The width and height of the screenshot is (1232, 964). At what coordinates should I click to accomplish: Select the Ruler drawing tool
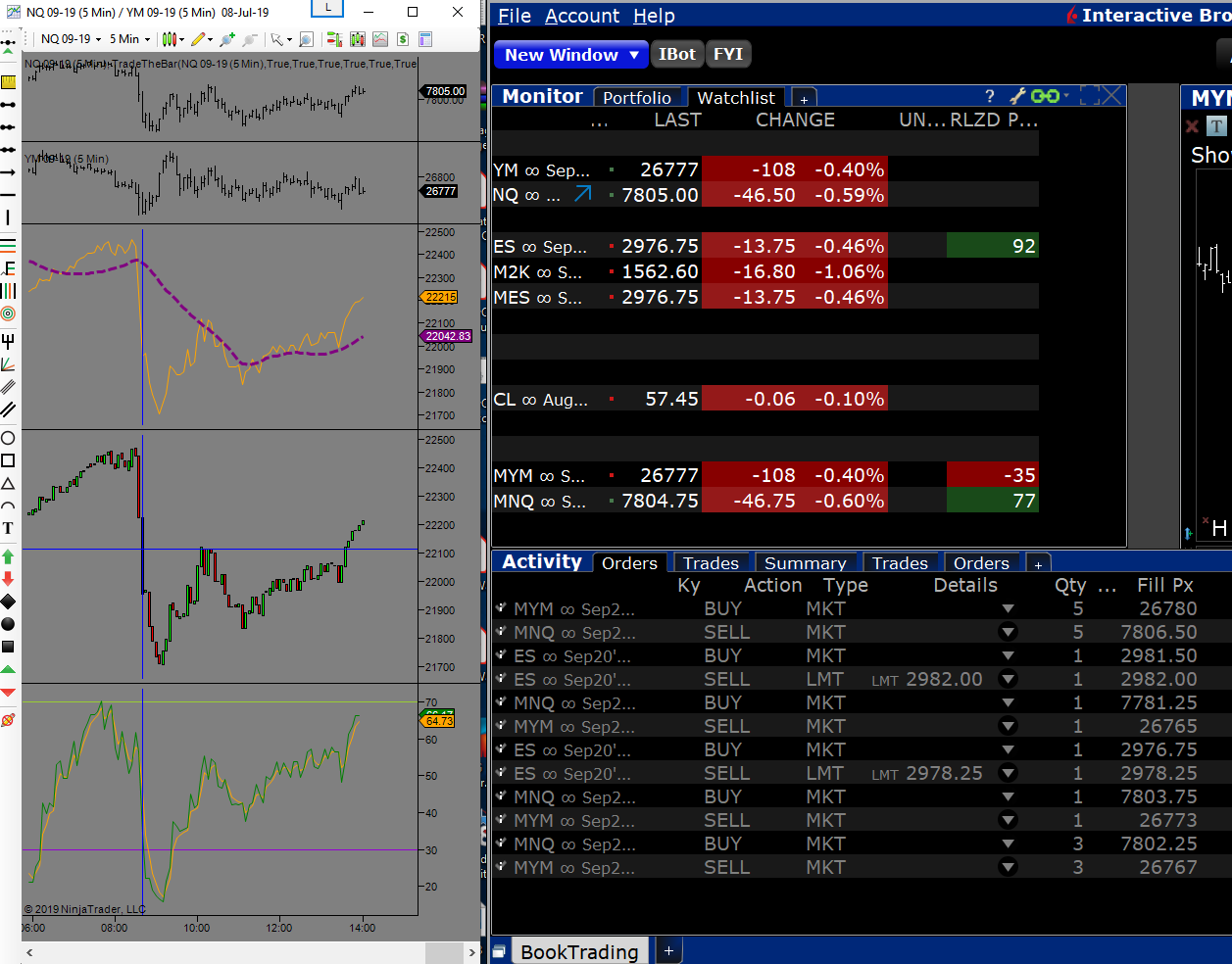8,81
